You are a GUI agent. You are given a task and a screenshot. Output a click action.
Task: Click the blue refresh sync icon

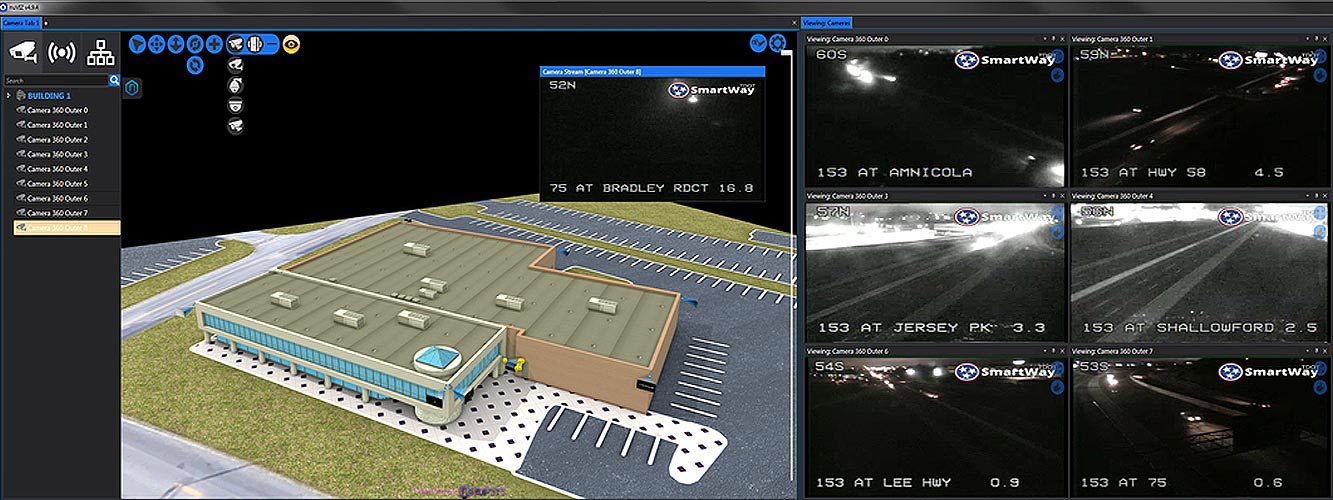(195, 65)
